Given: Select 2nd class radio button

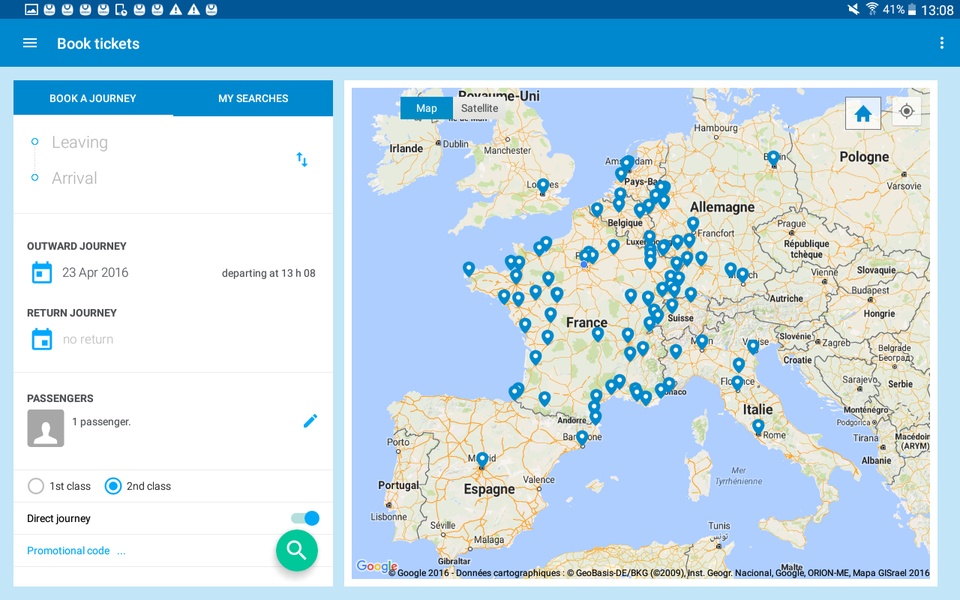Looking at the screenshot, I should tap(113, 486).
